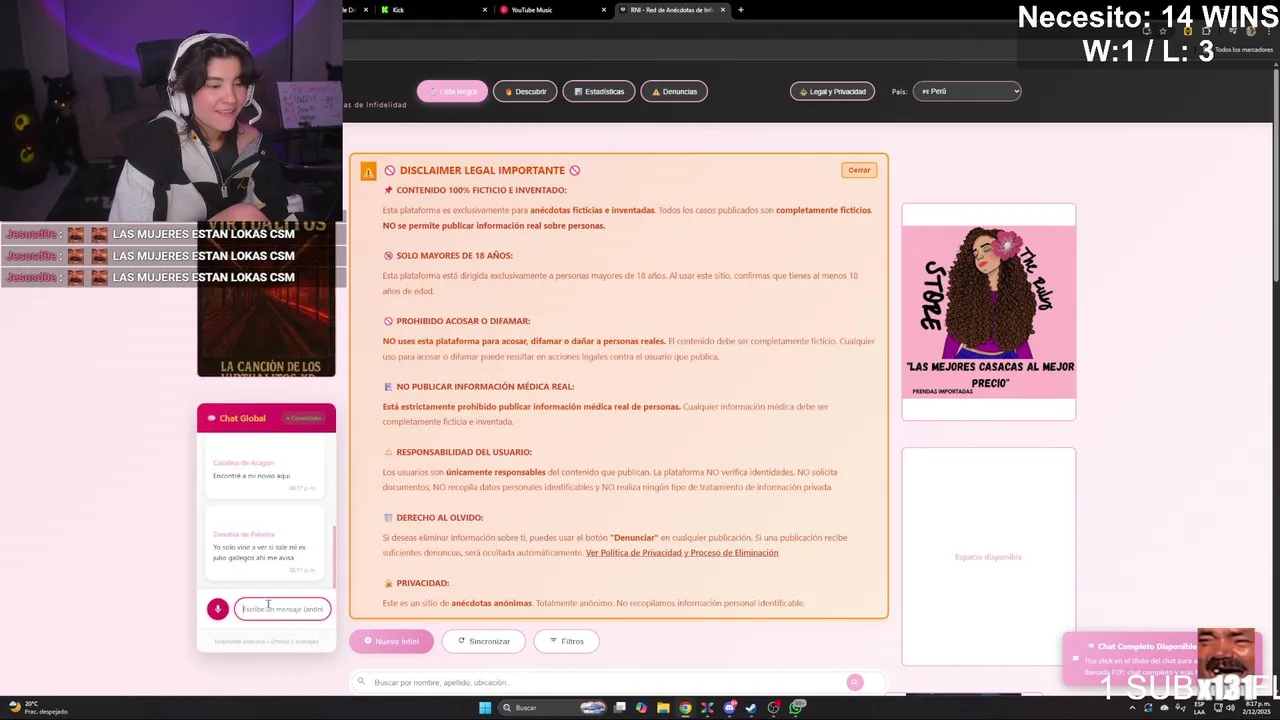1280x720 pixels.
Task: Click the chat panel scrollbar
Action: click(334, 555)
